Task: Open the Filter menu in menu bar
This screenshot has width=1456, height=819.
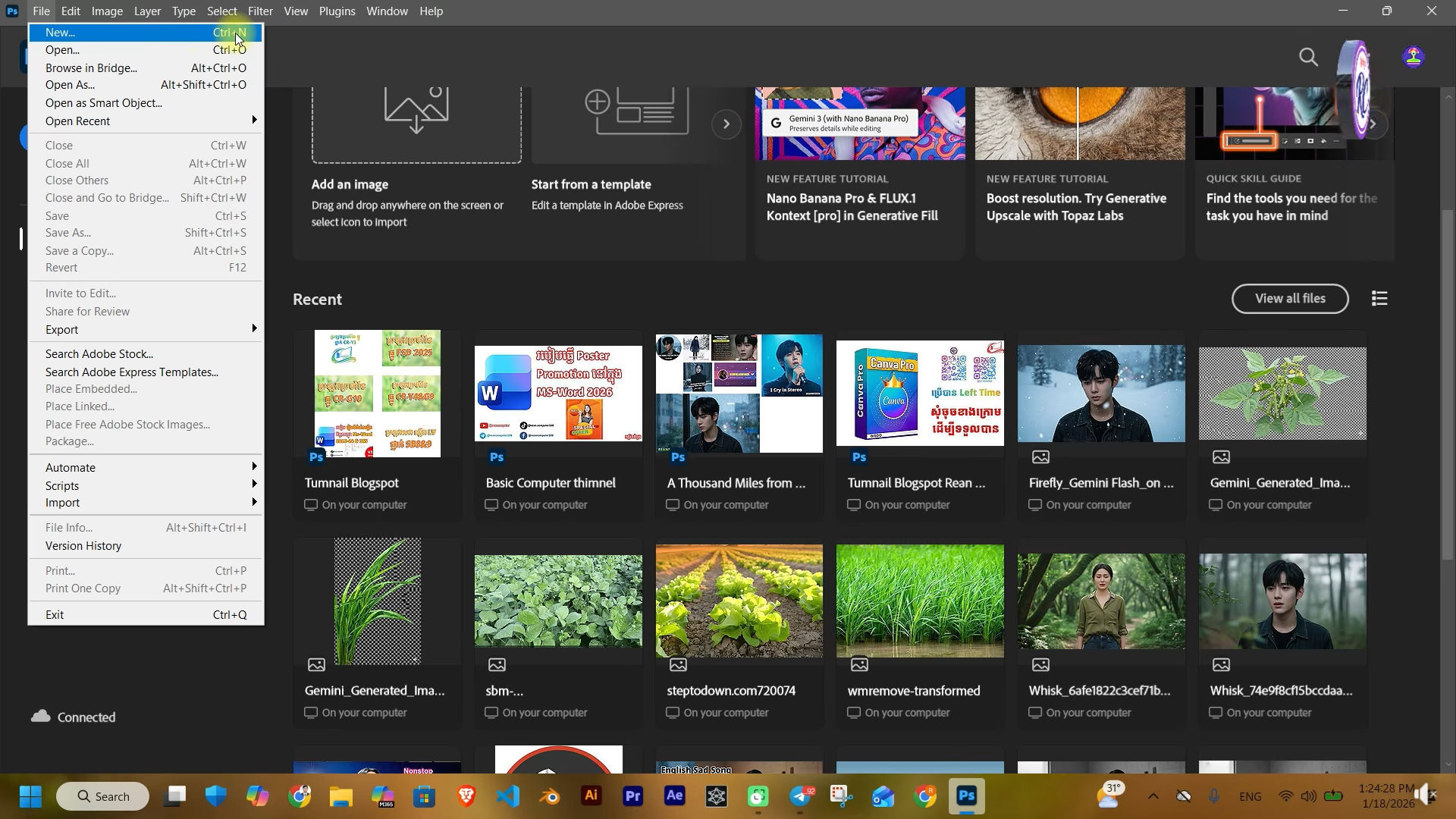Action: coord(259,11)
